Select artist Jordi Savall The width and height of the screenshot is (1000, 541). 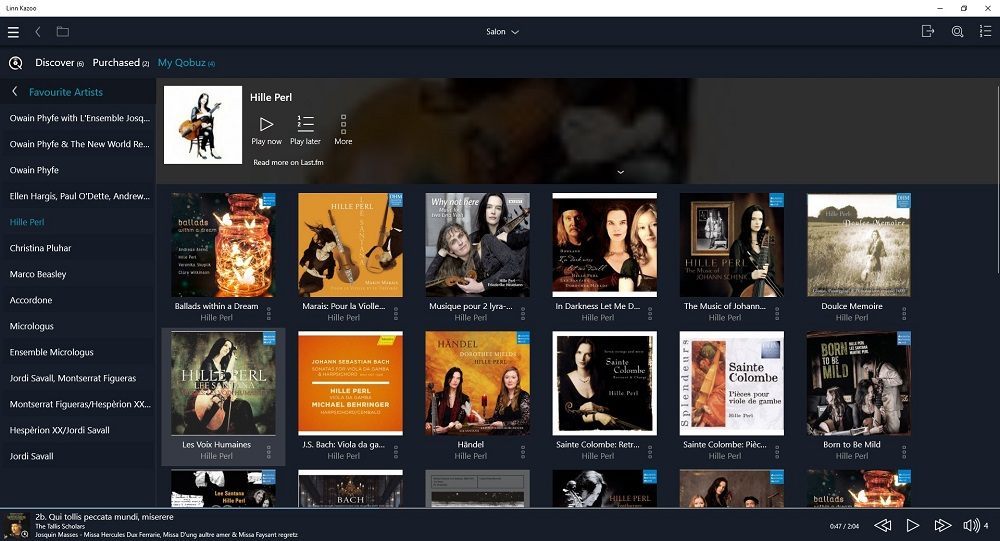click(x=78, y=456)
